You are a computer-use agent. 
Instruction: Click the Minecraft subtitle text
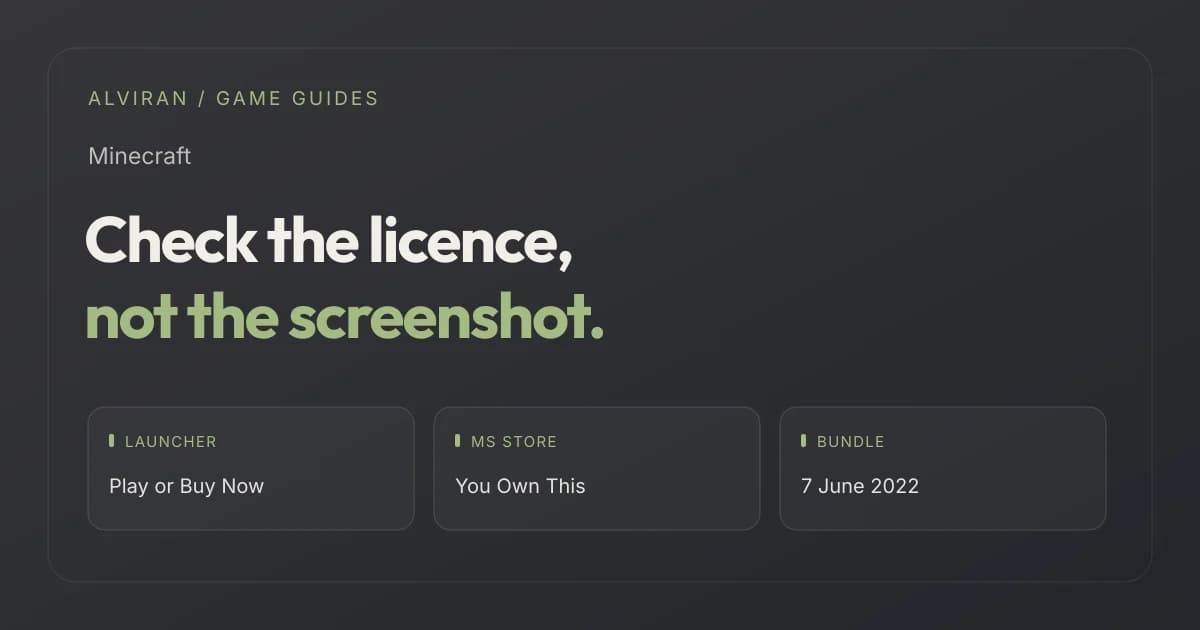139,156
